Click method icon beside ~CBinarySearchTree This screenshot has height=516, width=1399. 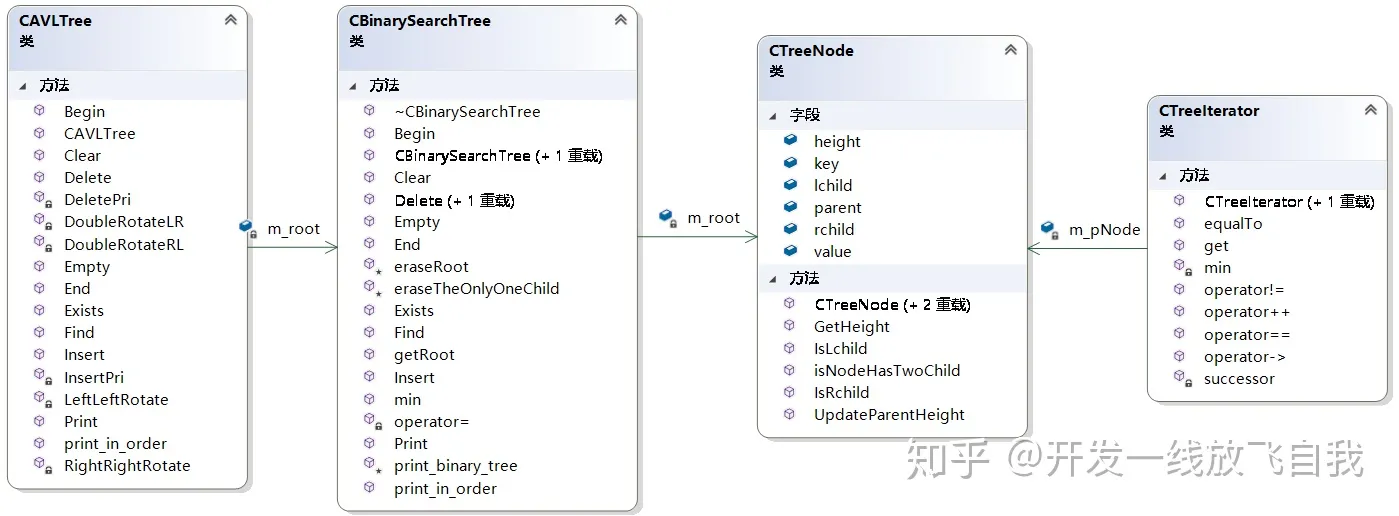(x=370, y=111)
